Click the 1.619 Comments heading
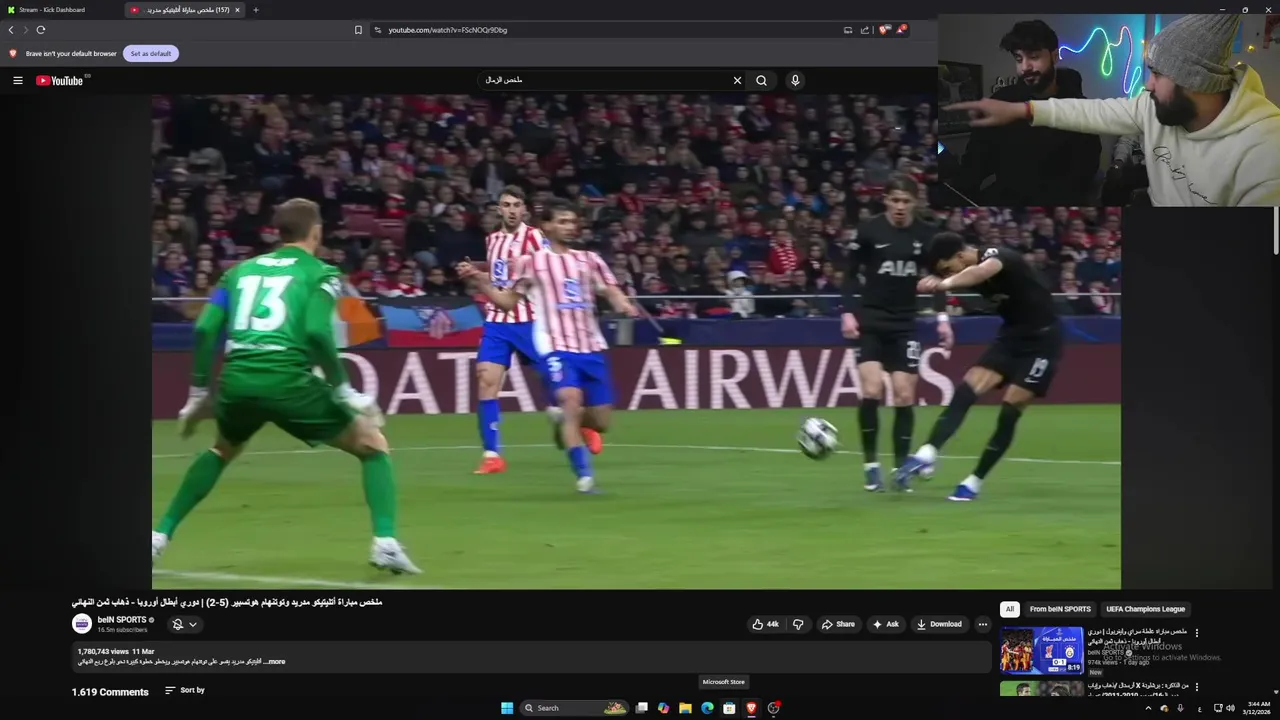1280x720 pixels. 110,692
